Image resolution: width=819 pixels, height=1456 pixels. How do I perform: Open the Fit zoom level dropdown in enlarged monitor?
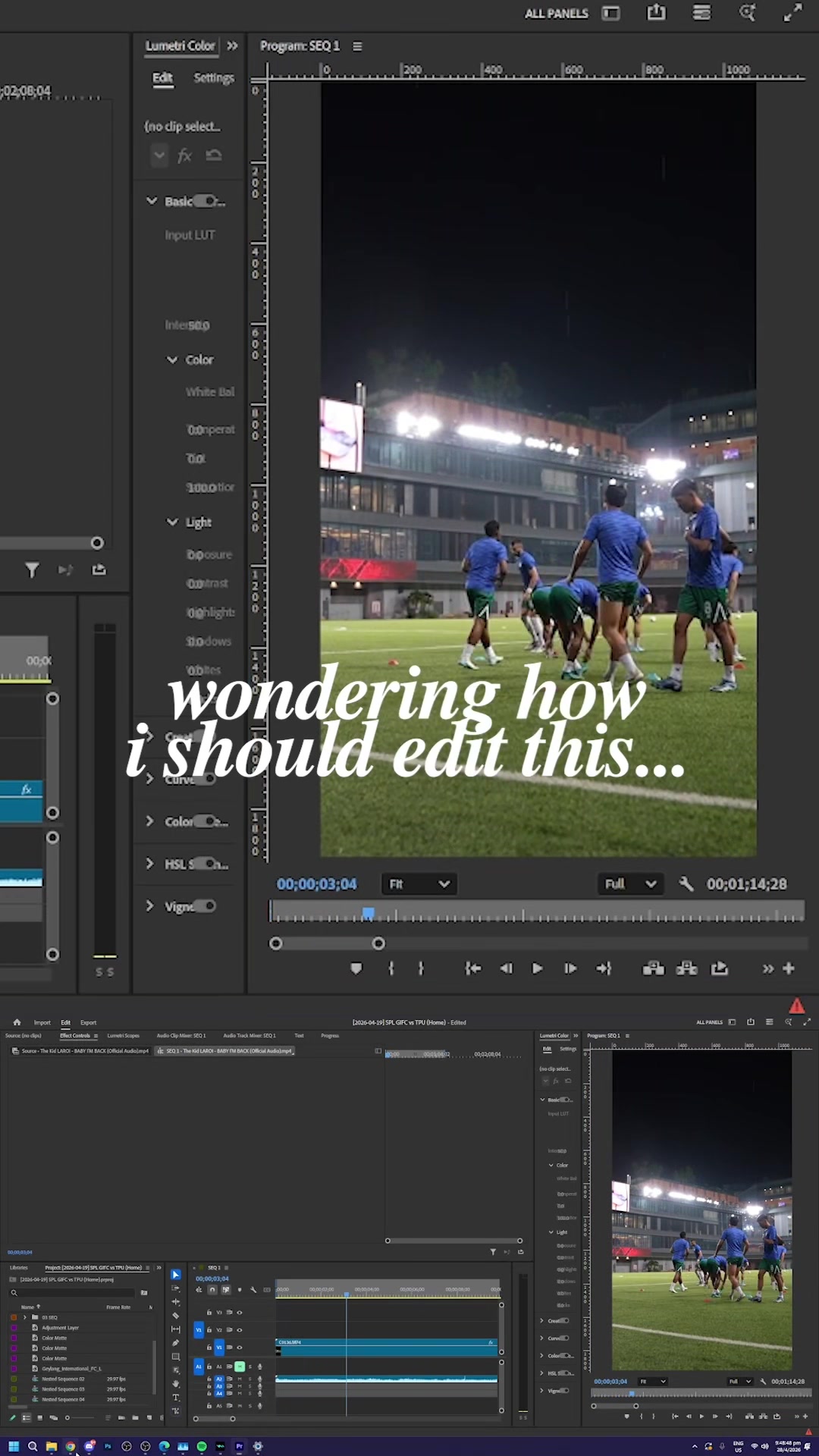[x=419, y=883]
